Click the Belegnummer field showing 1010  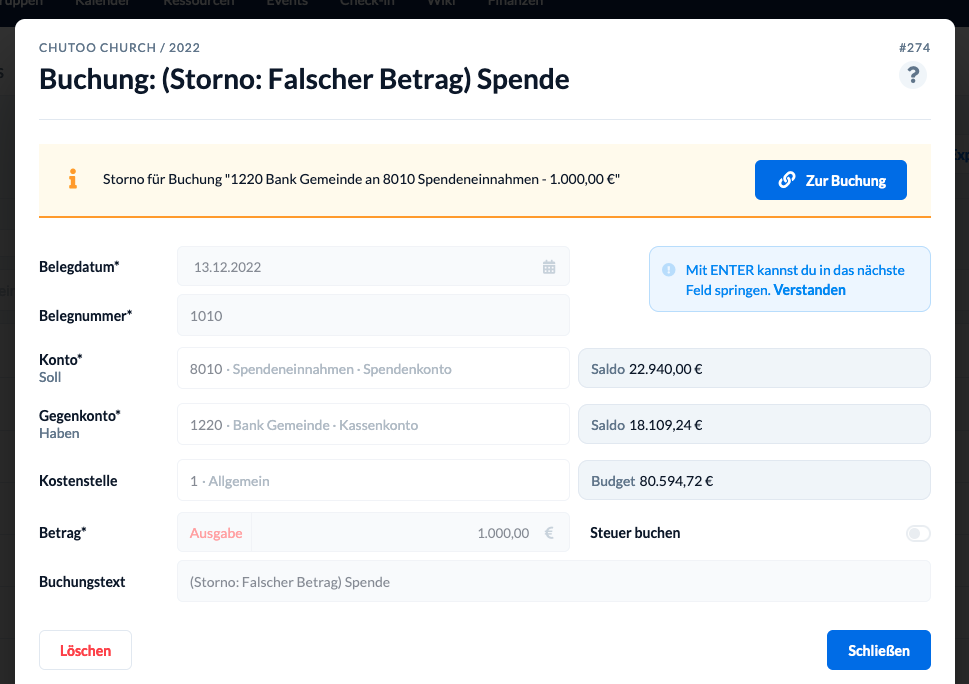pos(373,315)
